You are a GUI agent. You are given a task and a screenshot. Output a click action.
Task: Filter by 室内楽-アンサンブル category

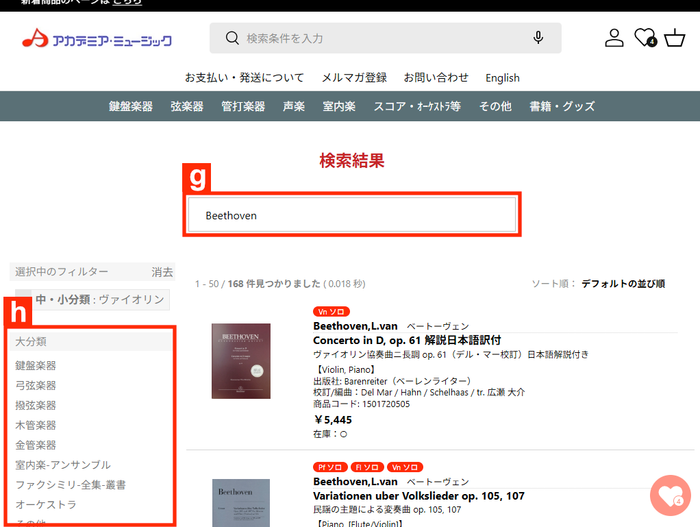[63, 465]
